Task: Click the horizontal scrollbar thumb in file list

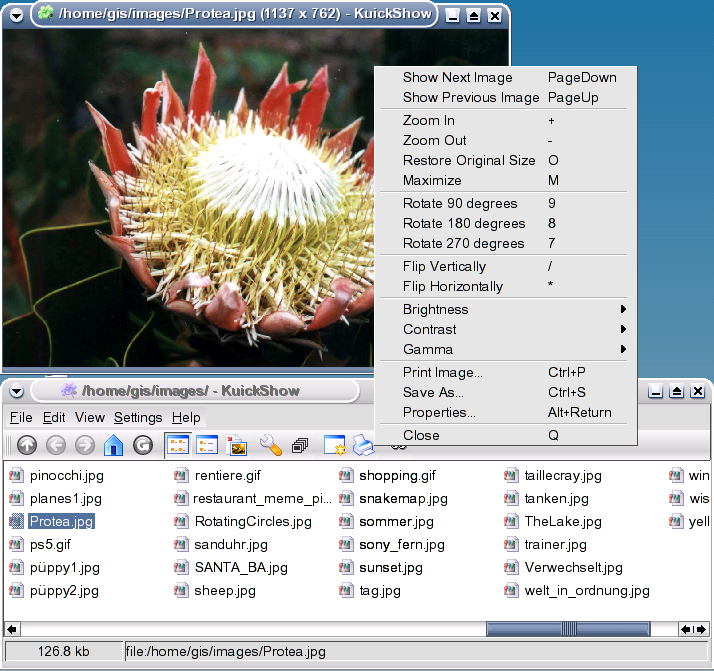Action: coord(570,629)
